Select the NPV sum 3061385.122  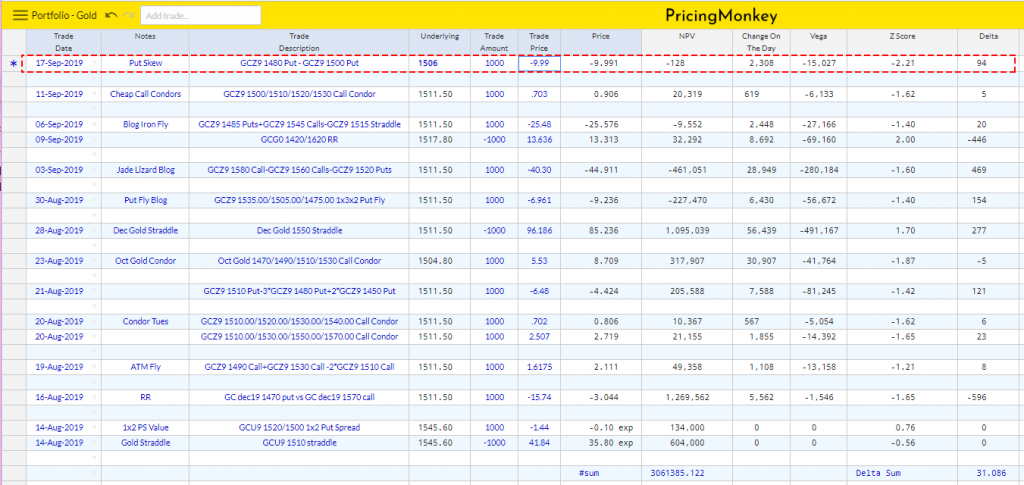point(686,473)
